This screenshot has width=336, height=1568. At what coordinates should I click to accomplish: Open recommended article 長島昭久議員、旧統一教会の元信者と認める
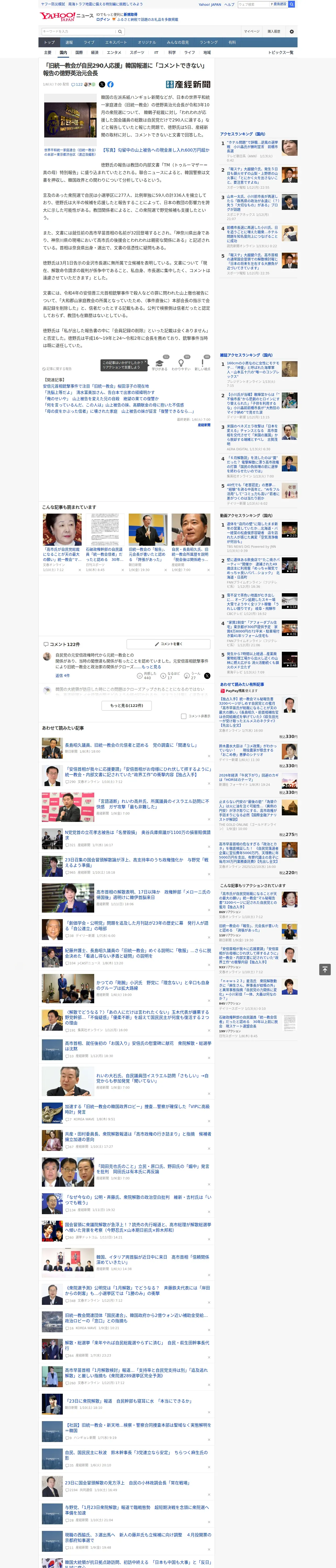(131, 745)
